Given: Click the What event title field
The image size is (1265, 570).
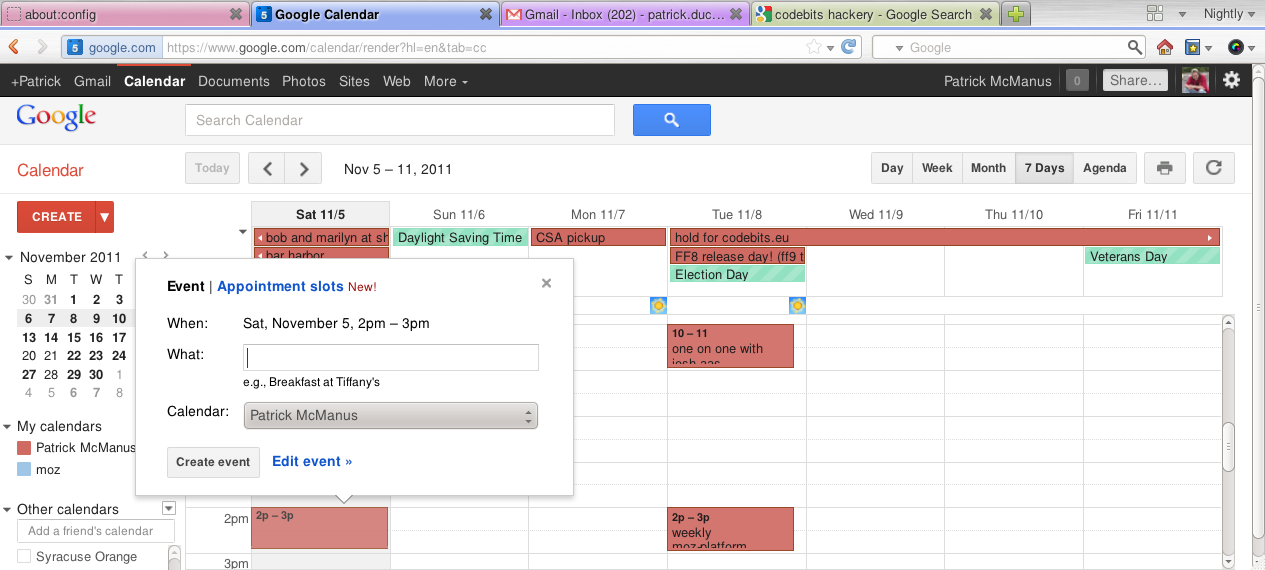Looking at the screenshot, I should click(391, 358).
